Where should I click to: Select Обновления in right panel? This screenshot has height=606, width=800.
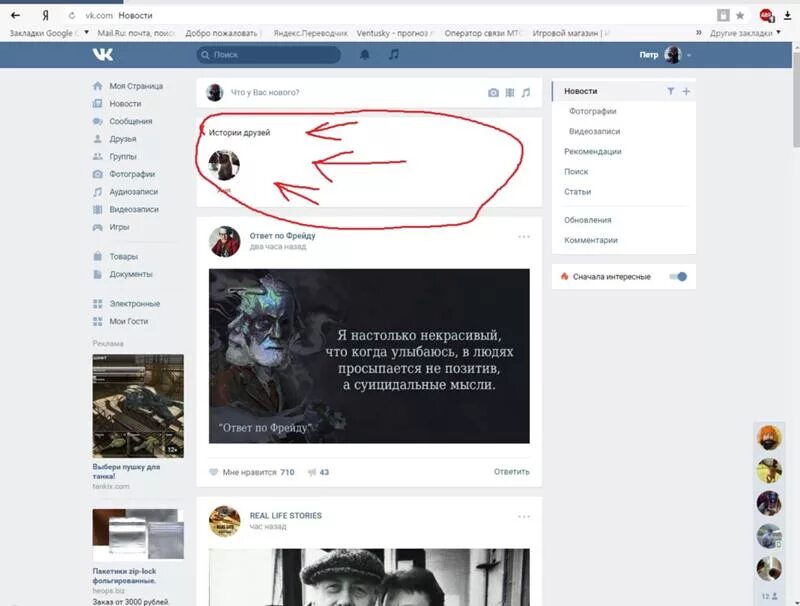[x=587, y=220]
